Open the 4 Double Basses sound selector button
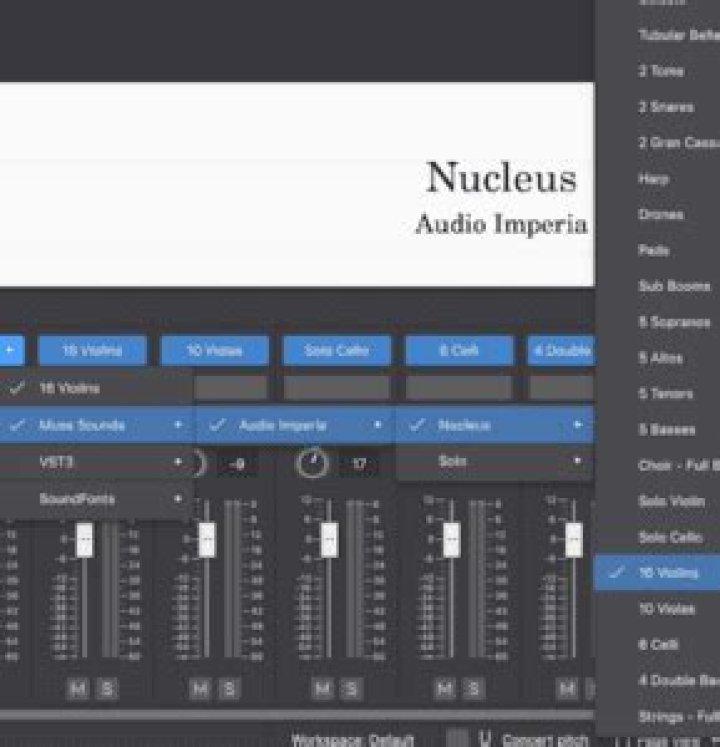The width and height of the screenshot is (720, 747). [561, 350]
